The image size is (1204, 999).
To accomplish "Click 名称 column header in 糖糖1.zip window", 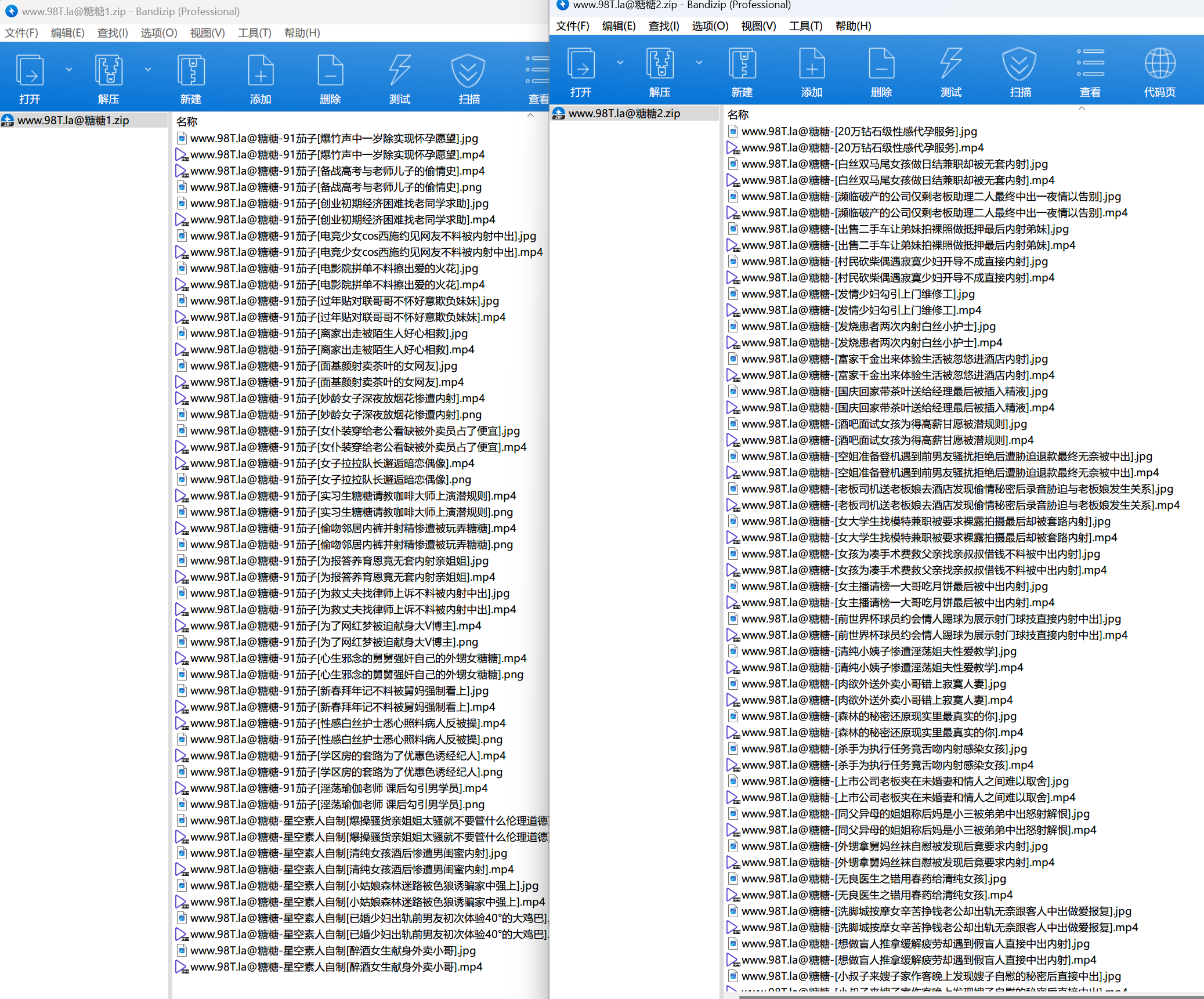I will pos(187,122).
